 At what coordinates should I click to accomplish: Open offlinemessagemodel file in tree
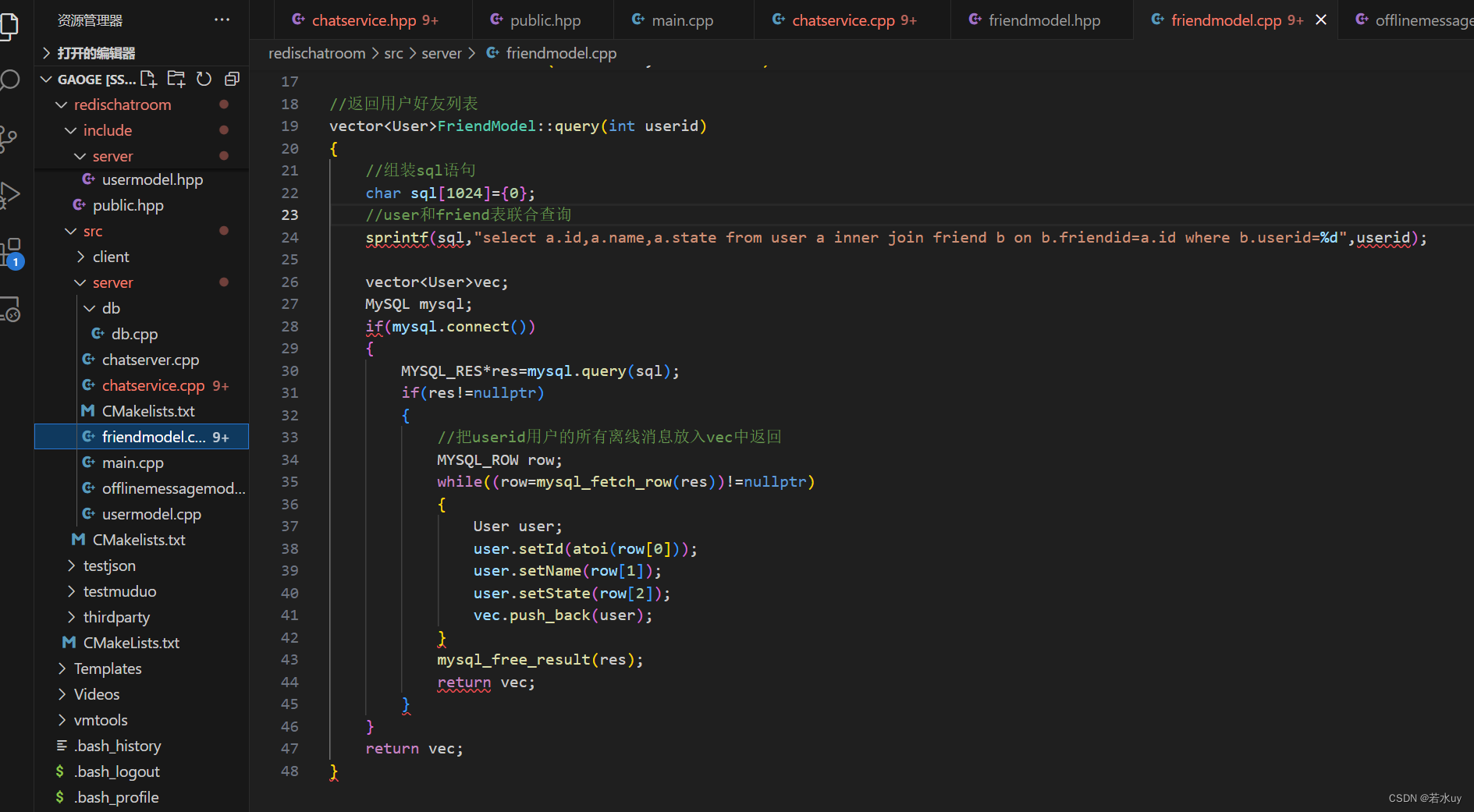[x=141, y=488]
